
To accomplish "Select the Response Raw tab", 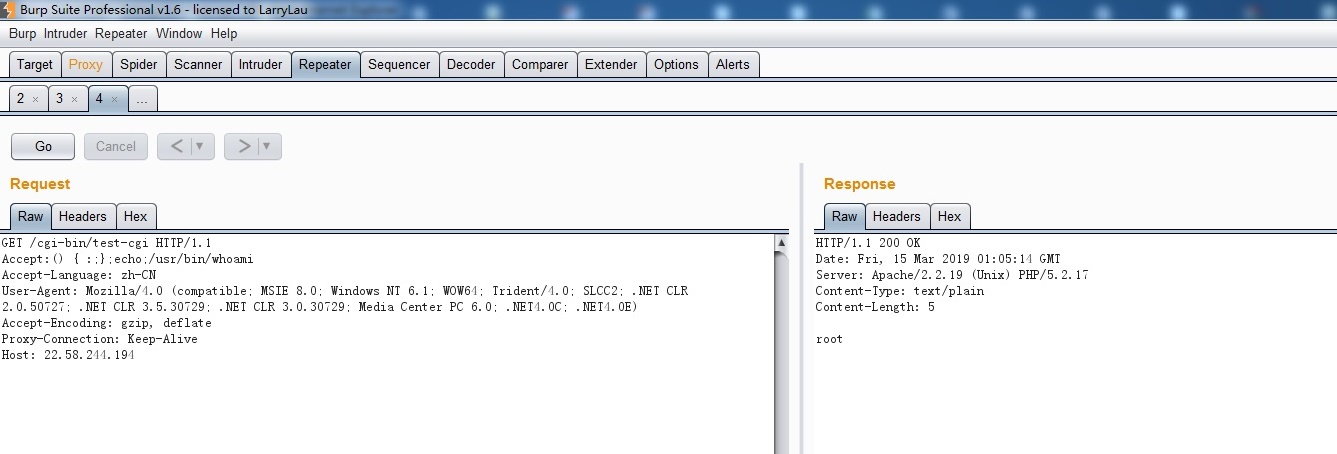I will [x=845, y=216].
